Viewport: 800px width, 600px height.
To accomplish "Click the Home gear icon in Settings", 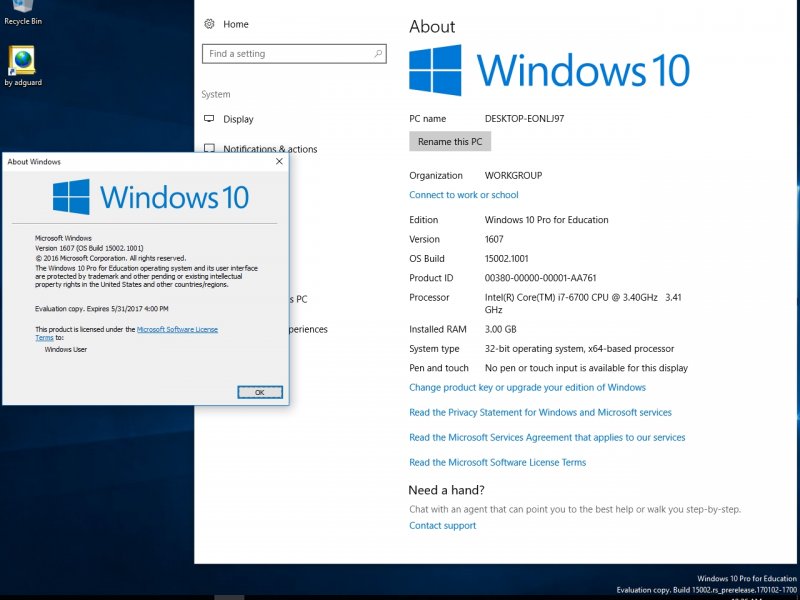I will (x=209, y=24).
